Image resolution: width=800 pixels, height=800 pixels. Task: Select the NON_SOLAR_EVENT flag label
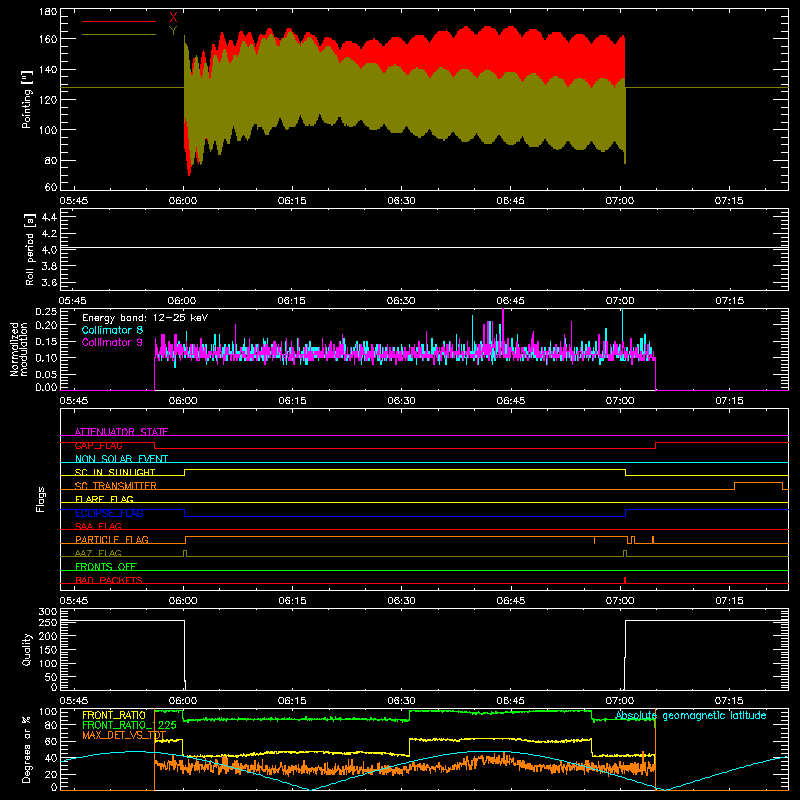(121, 459)
